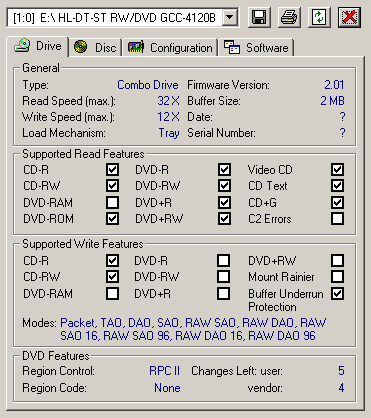This screenshot has height=418, width=371.
Task: Select the Date '?' value
Action: [x=342, y=117]
